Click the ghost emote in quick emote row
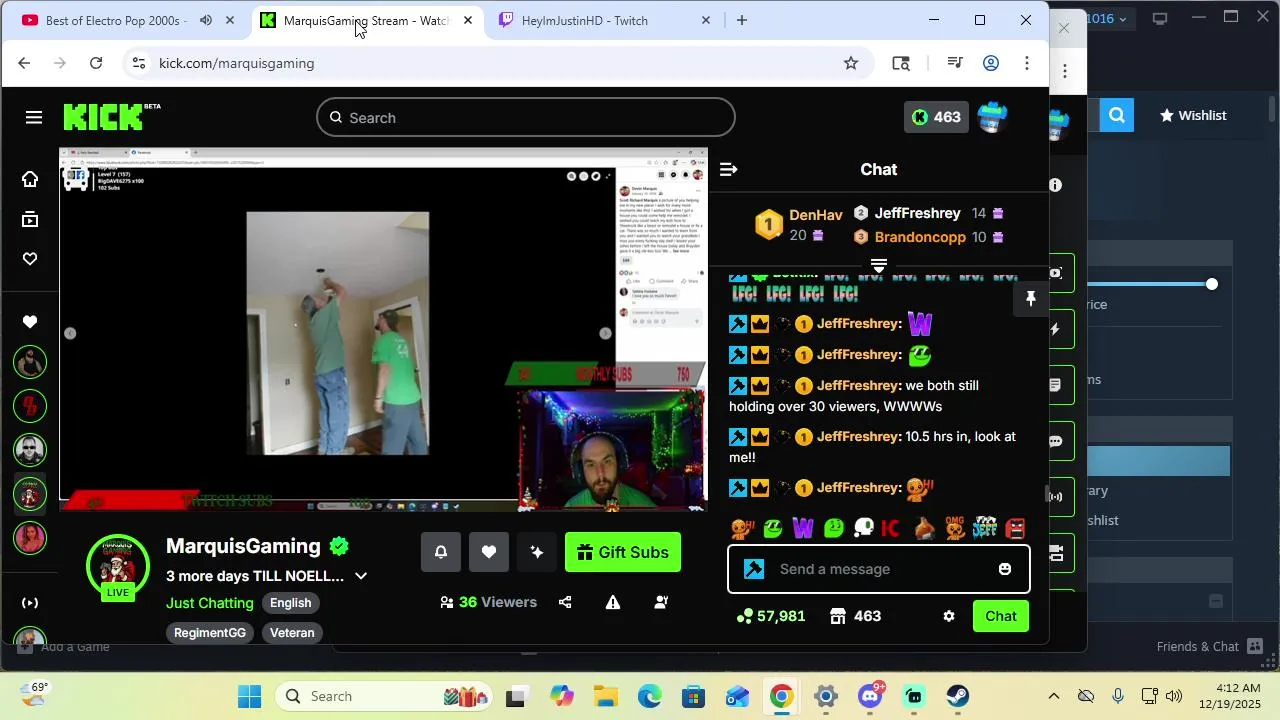 (864, 528)
